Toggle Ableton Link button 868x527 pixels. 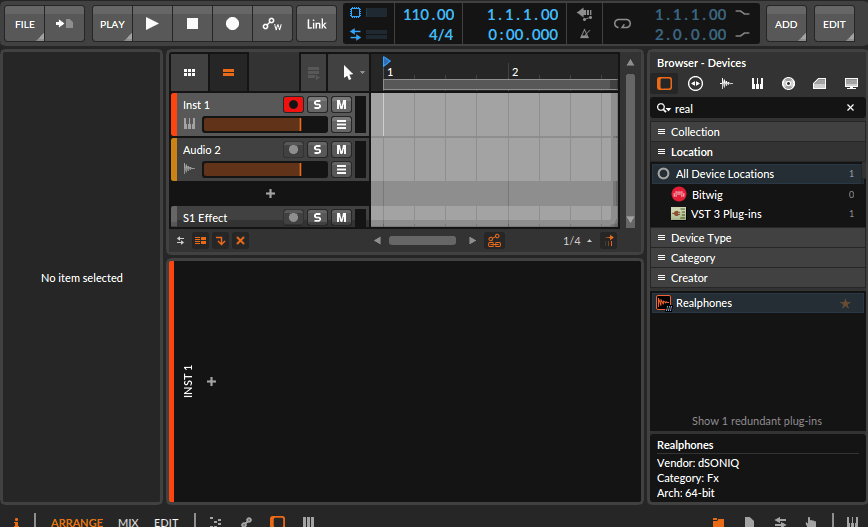(317, 24)
